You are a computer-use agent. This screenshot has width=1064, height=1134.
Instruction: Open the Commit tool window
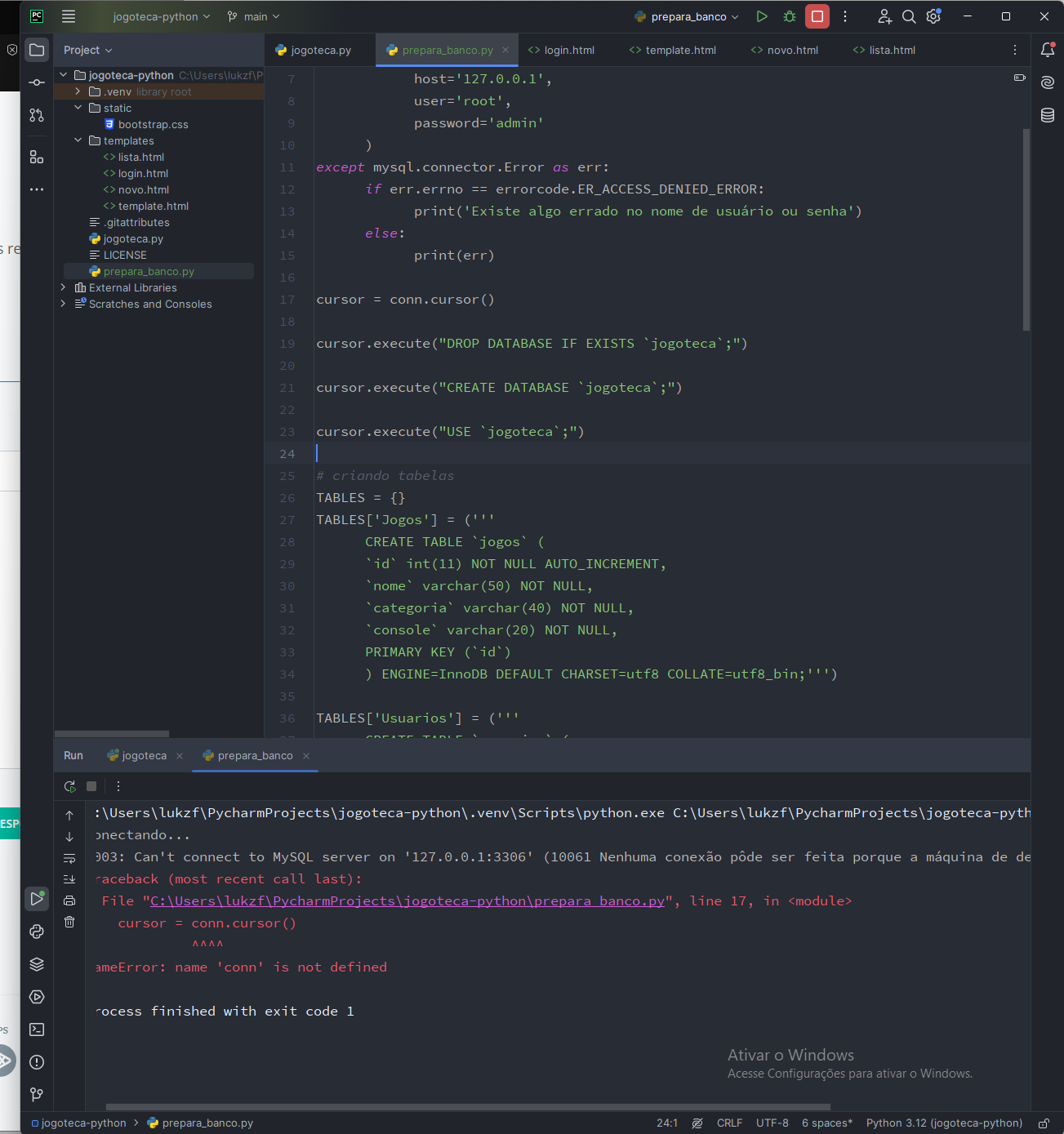(x=37, y=82)
